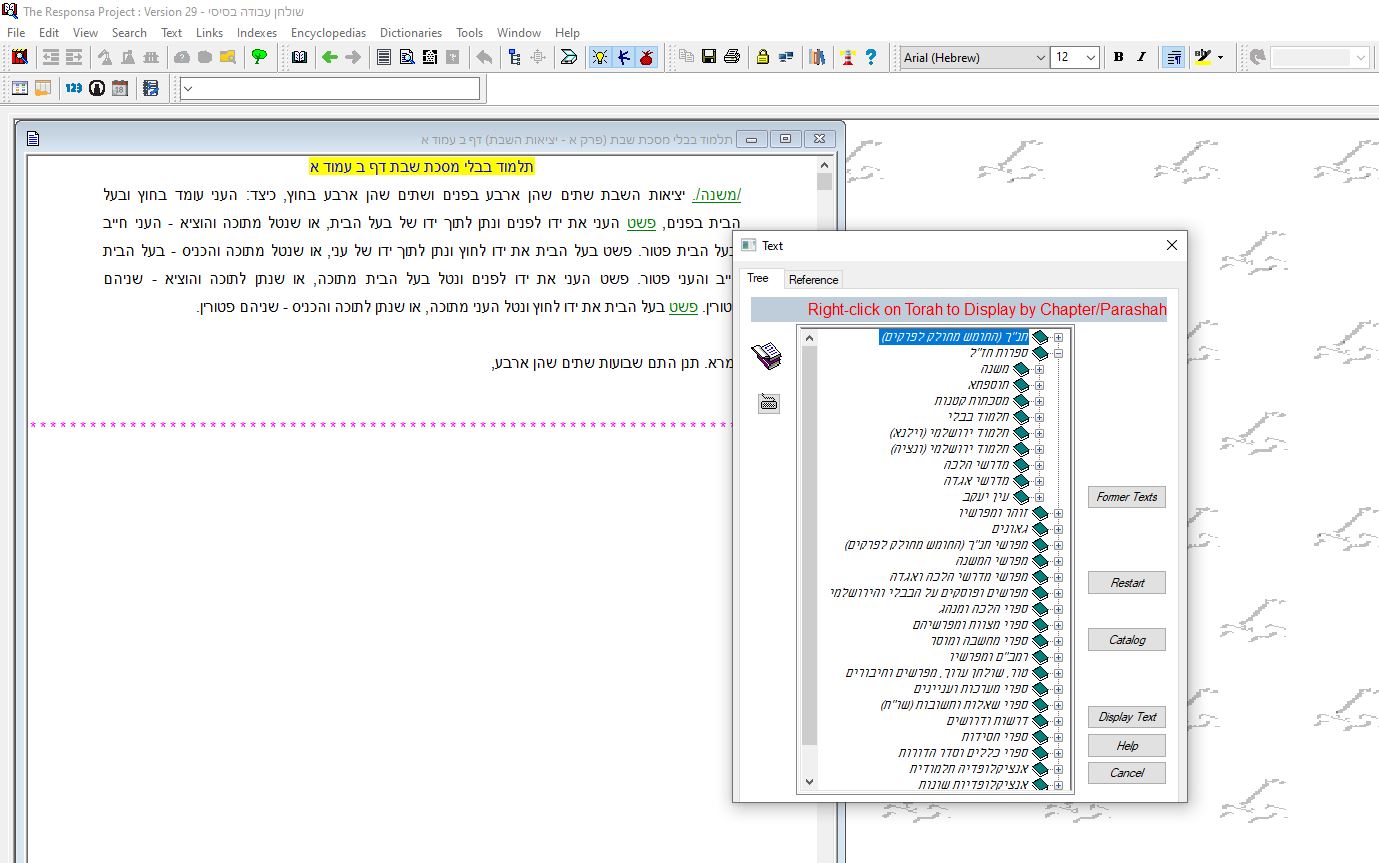
Task: Select תנ"ך tree item at top
Action: pos(954,337)
